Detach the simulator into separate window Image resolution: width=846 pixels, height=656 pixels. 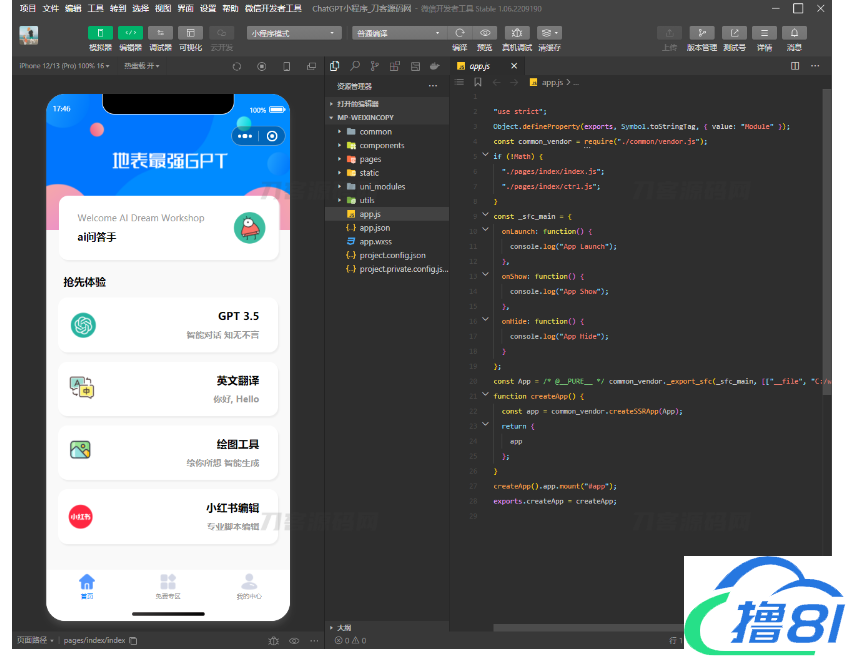311,66
